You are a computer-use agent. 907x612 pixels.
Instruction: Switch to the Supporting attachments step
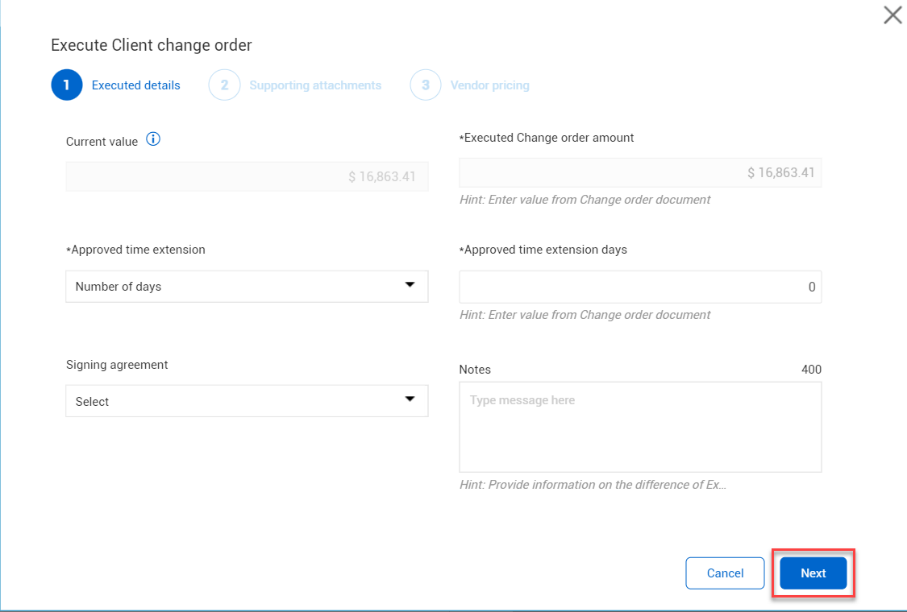[x=315, y=85]
